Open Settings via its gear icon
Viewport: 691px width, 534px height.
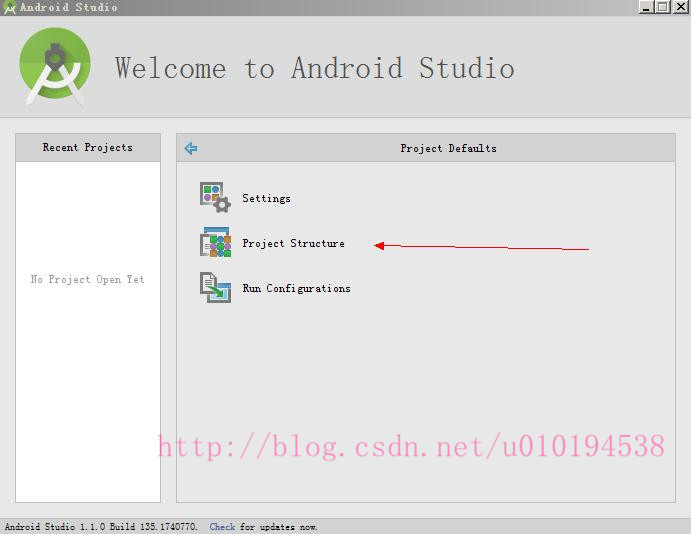click(215, 197)
